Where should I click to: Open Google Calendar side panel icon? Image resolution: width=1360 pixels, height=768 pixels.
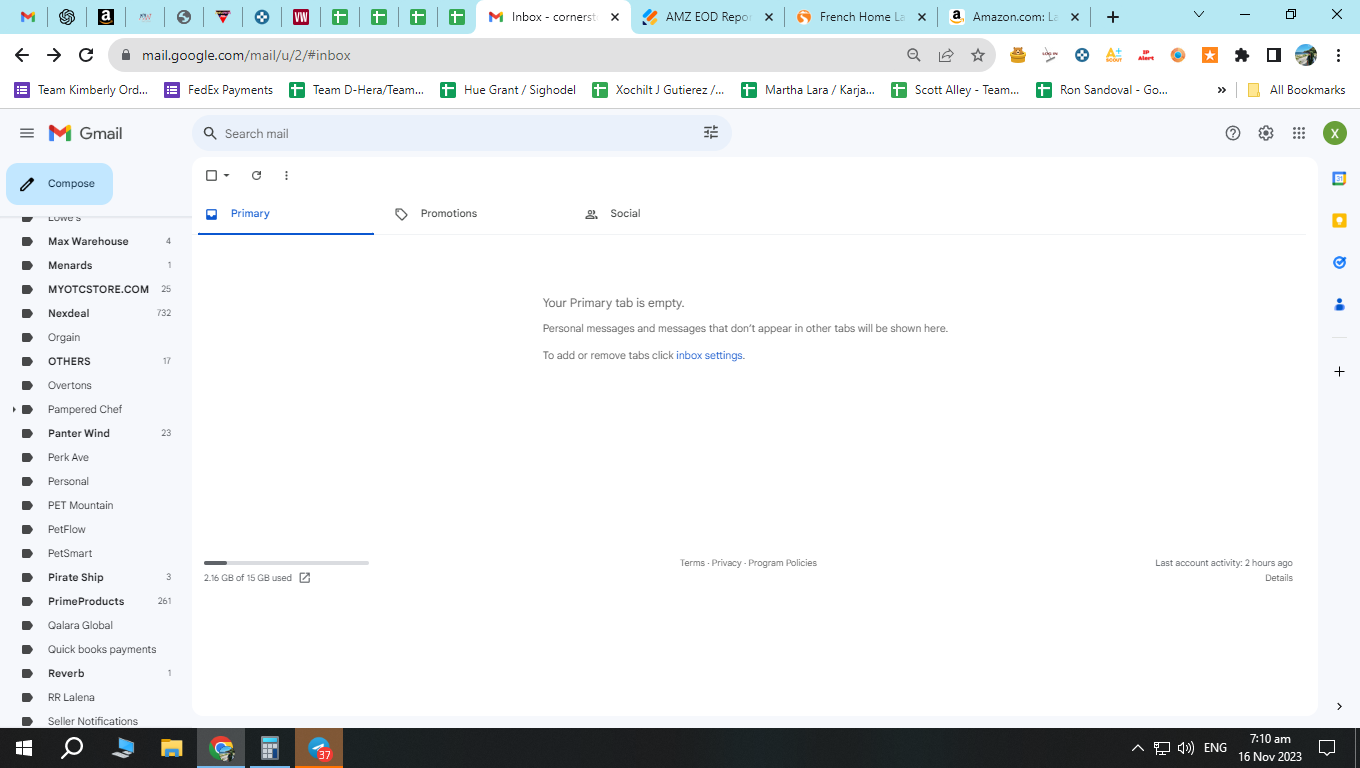(1339, 178)
